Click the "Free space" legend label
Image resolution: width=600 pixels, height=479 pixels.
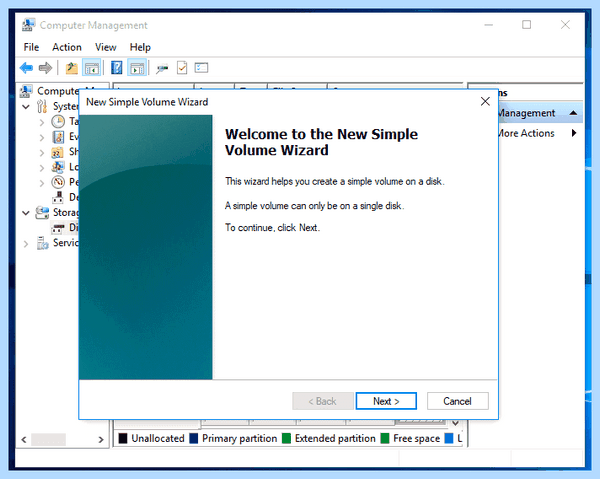point(417,438)
